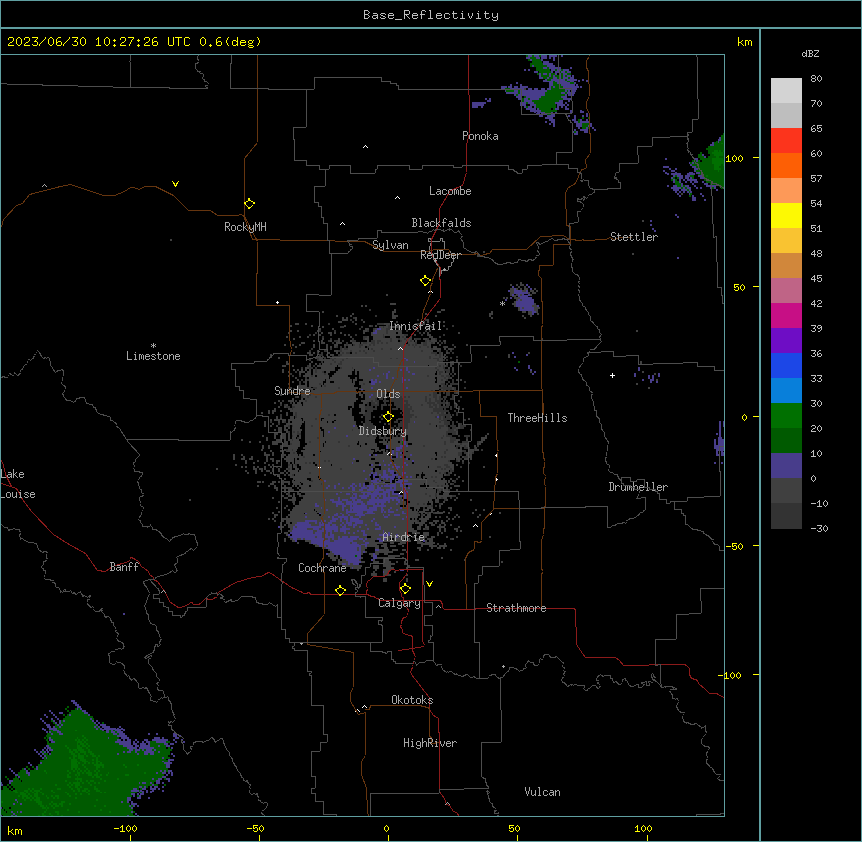Click the yellow marker near Olds

click(x=388, y=417)
